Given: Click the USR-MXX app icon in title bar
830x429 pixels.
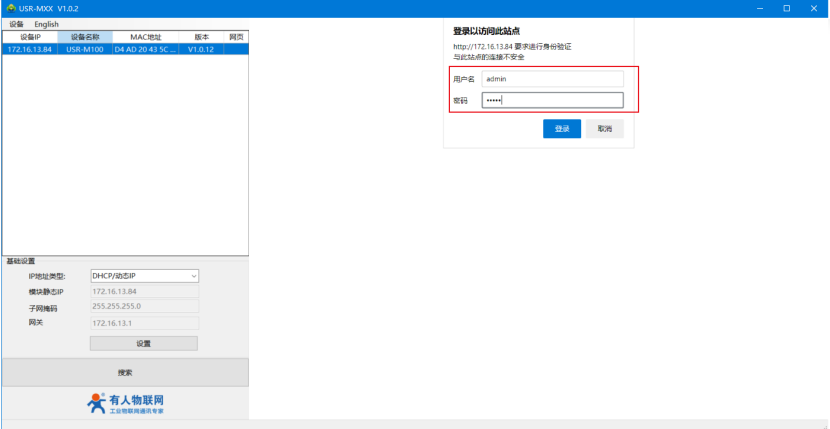Looking at the screenshot, I should point(10,8).
